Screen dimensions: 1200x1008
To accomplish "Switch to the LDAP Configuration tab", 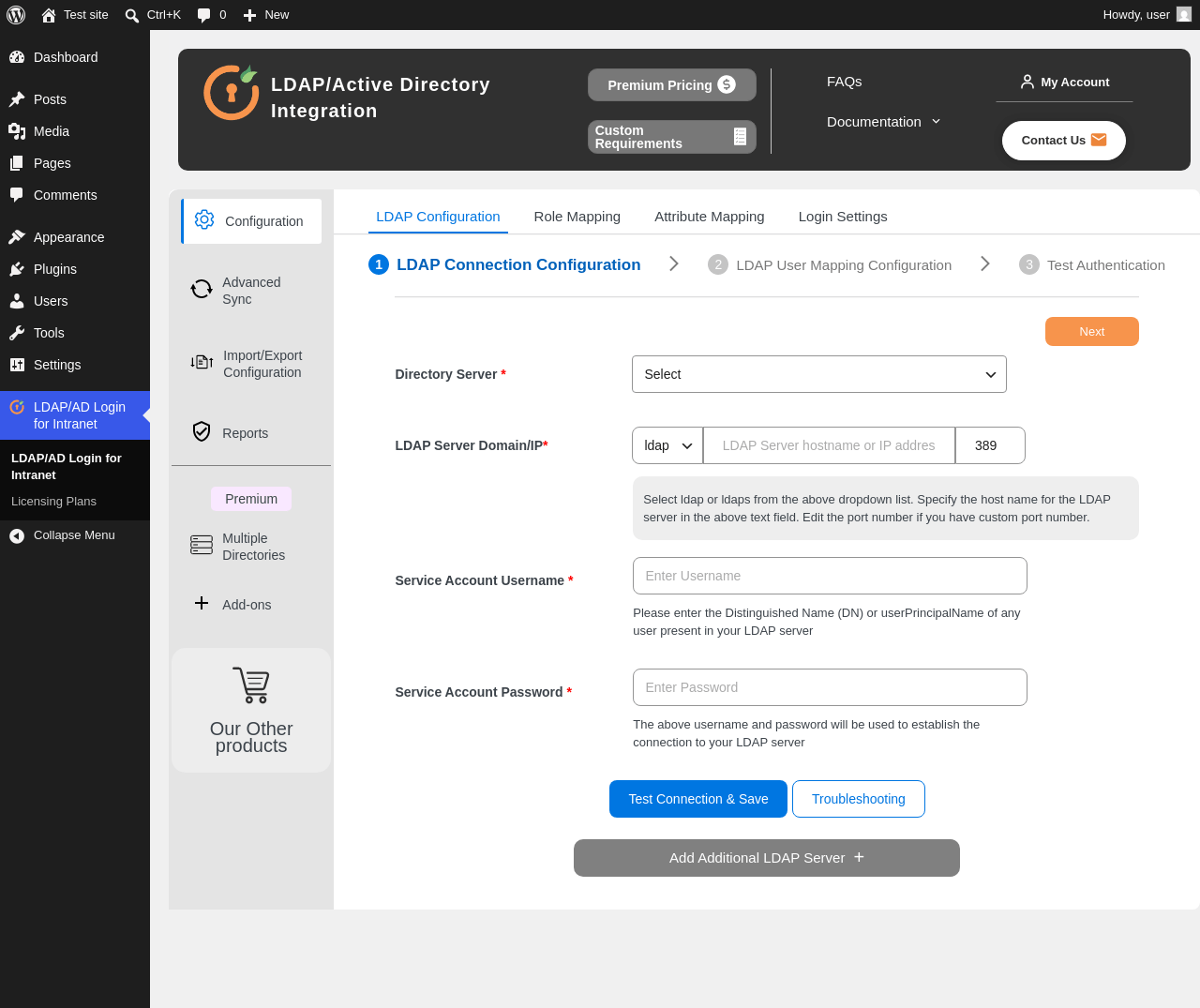I will (438, 217).
